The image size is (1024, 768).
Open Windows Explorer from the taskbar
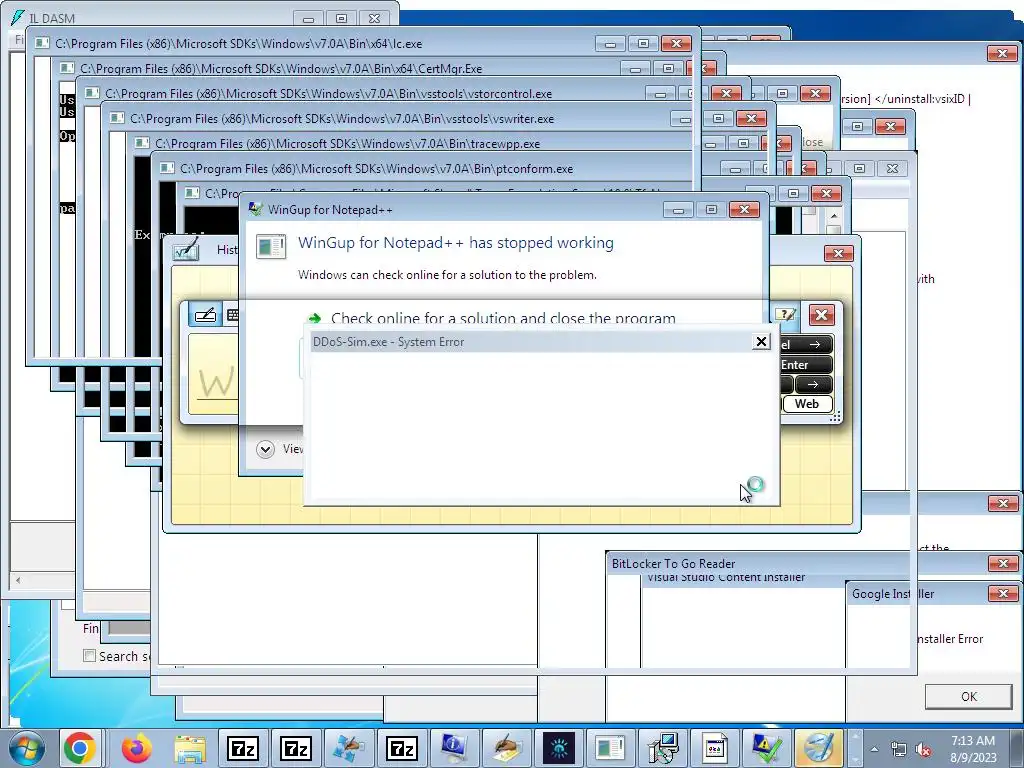click(x=189, y=748)
